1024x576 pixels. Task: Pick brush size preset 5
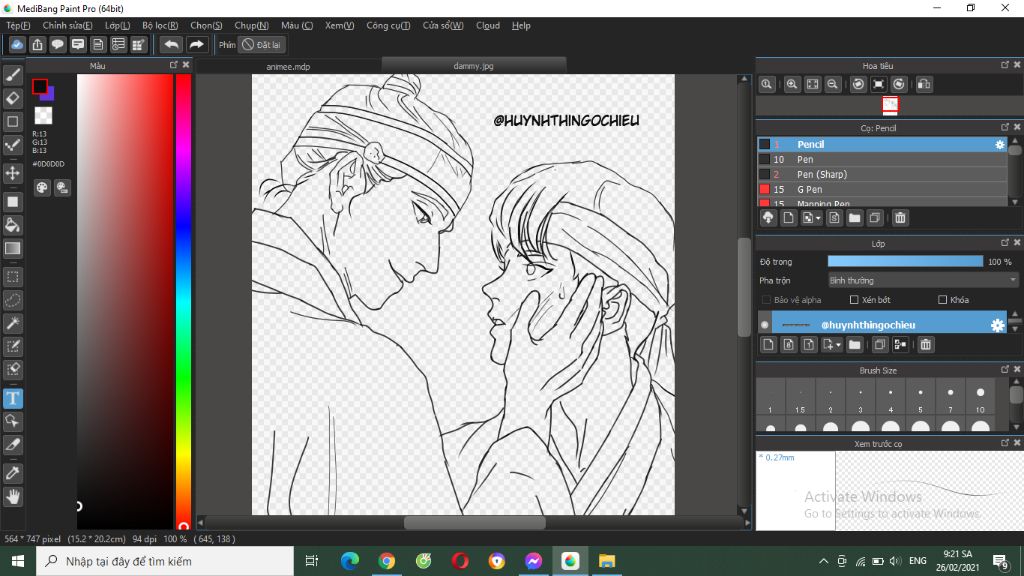920,398
